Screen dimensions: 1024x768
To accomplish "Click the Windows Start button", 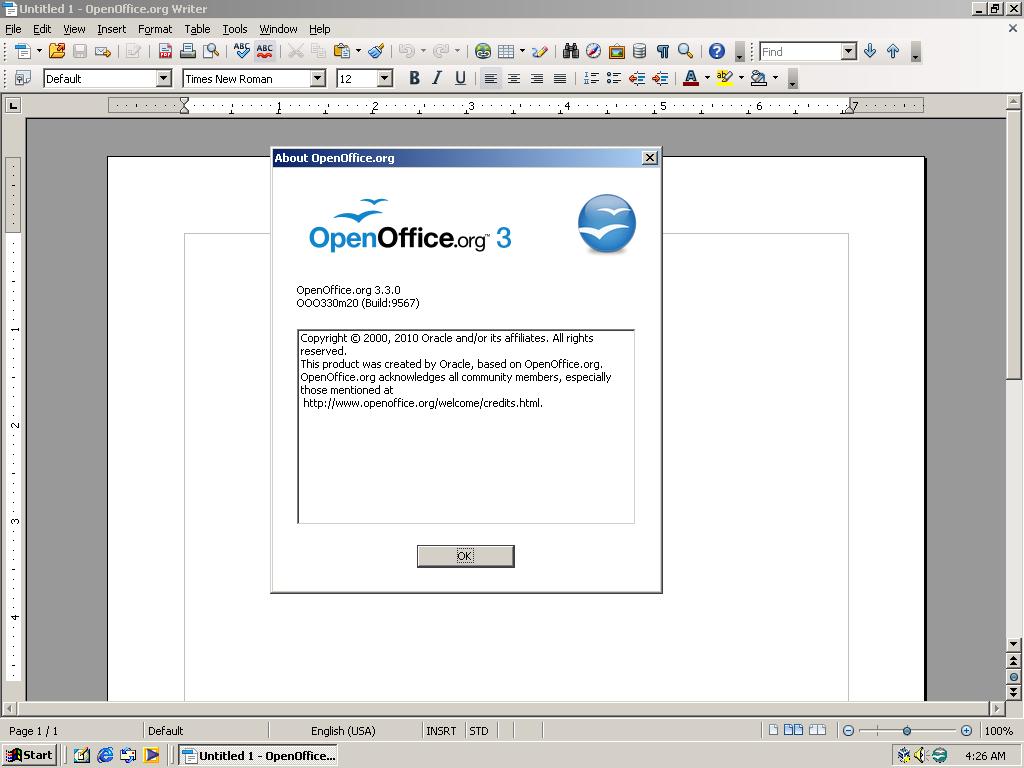I will [29, 756].
